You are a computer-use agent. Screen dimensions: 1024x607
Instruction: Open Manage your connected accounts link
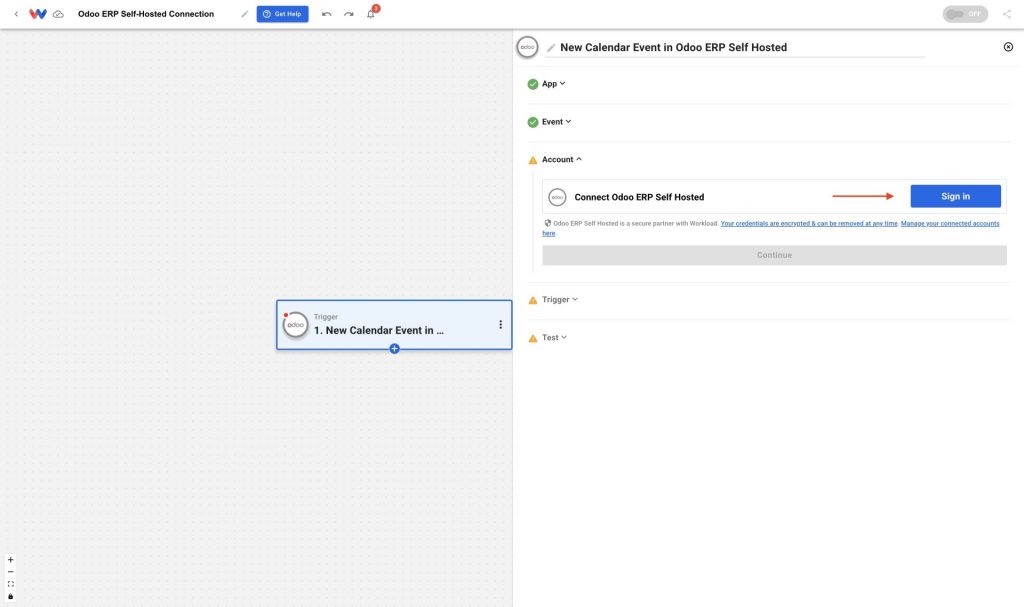point(950,223)
